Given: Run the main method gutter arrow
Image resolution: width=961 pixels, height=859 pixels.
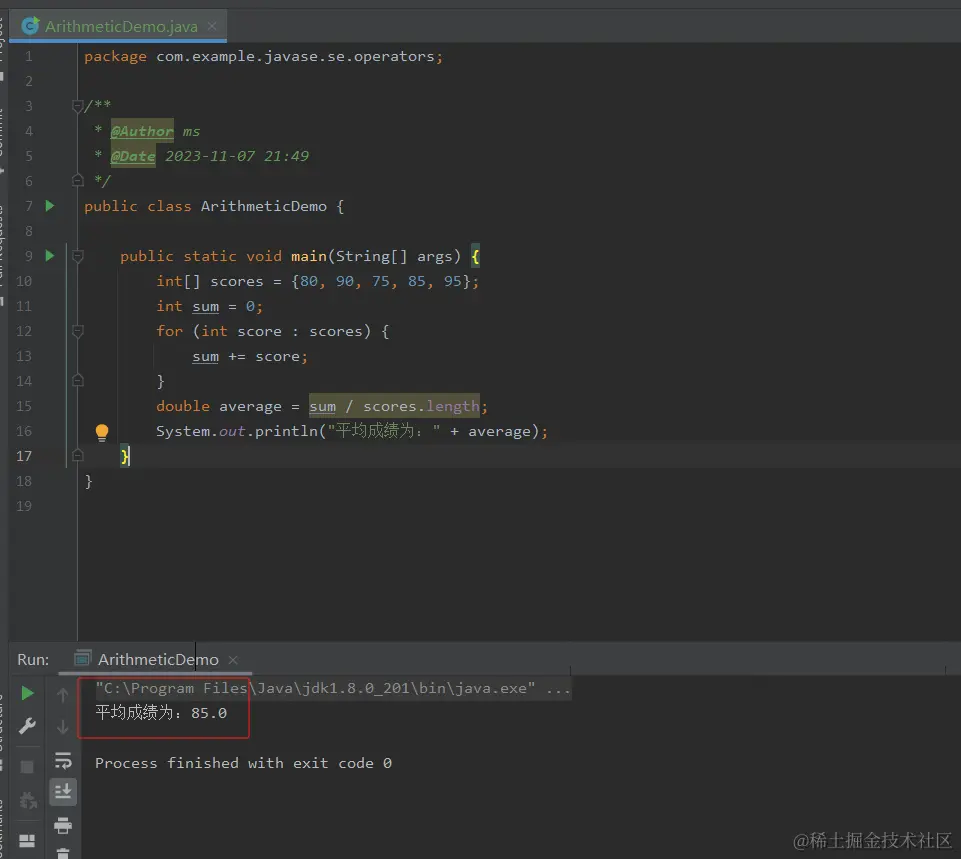Looking at the screenshot, I should coord(50,255).
